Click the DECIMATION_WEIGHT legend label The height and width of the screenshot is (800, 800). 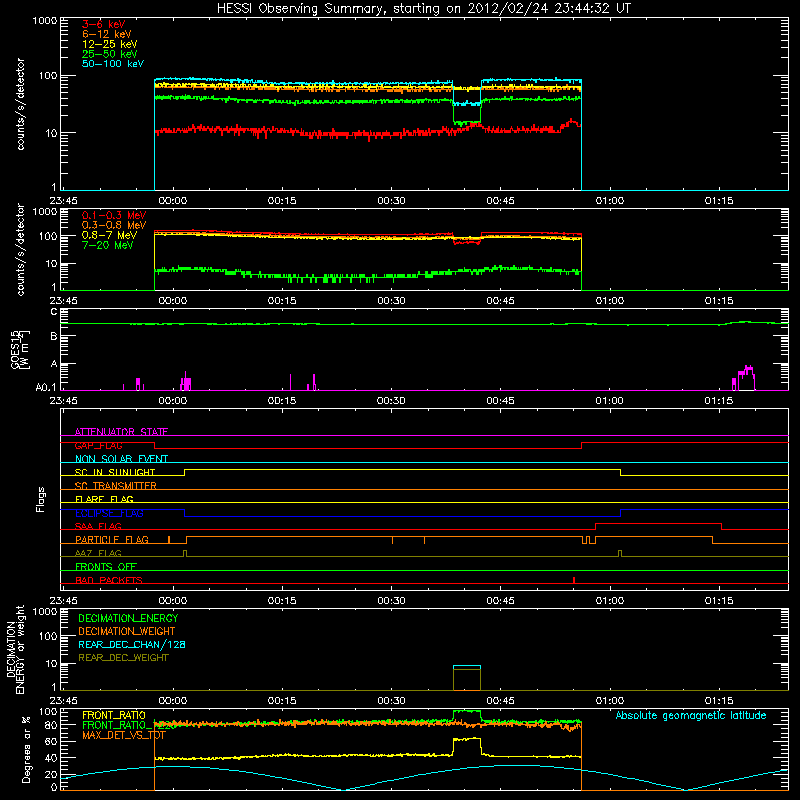[x=127, y=631]
